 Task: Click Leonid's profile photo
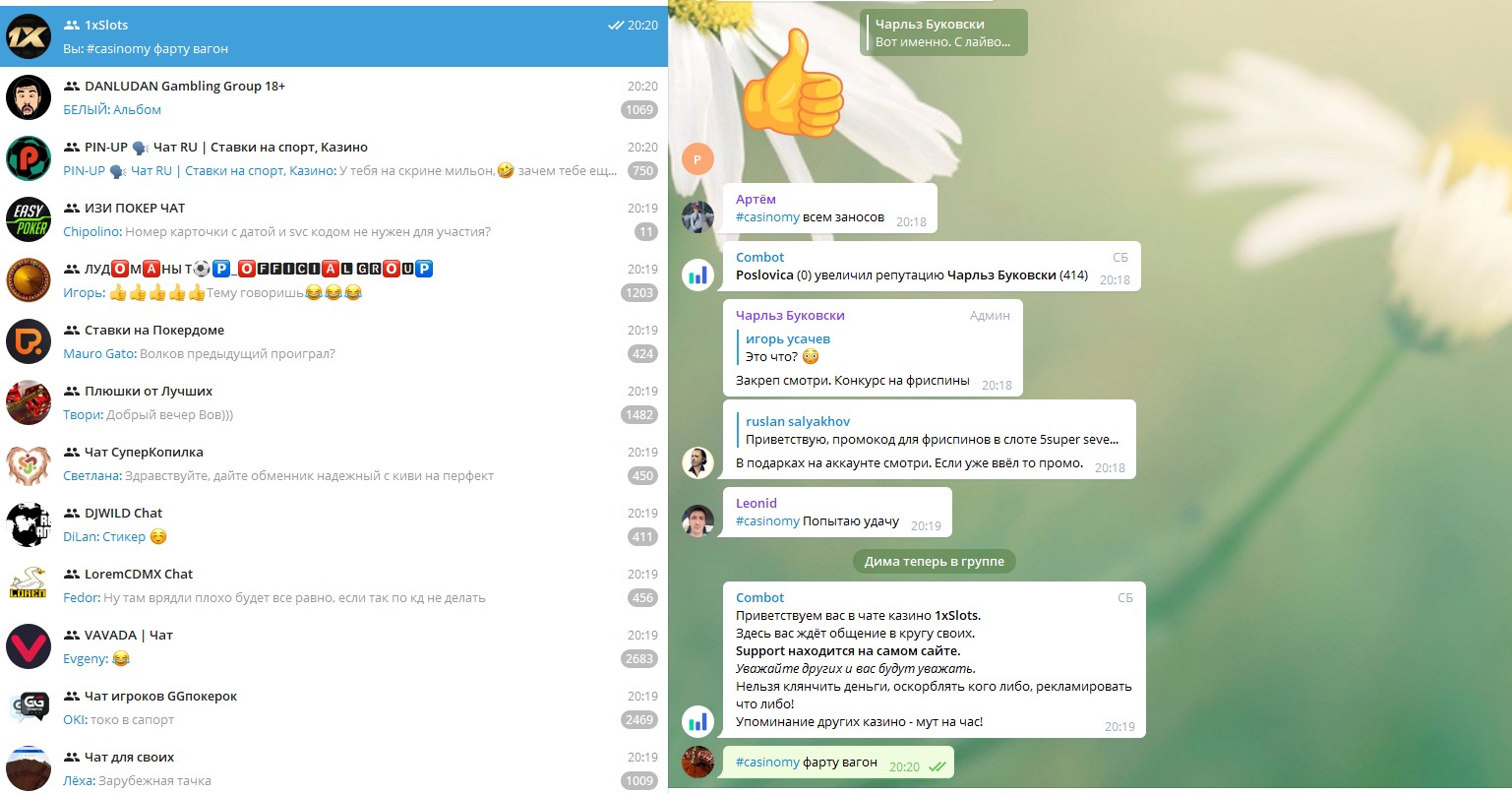coord(698,521)
